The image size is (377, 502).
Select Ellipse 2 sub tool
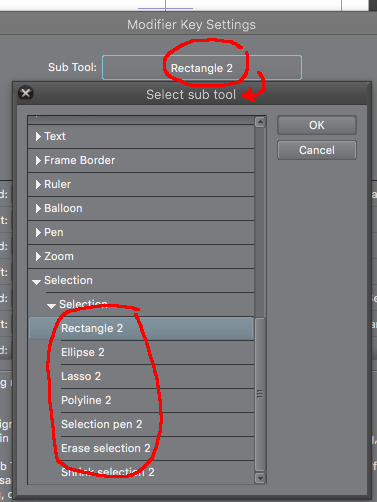tap(157, 352)
